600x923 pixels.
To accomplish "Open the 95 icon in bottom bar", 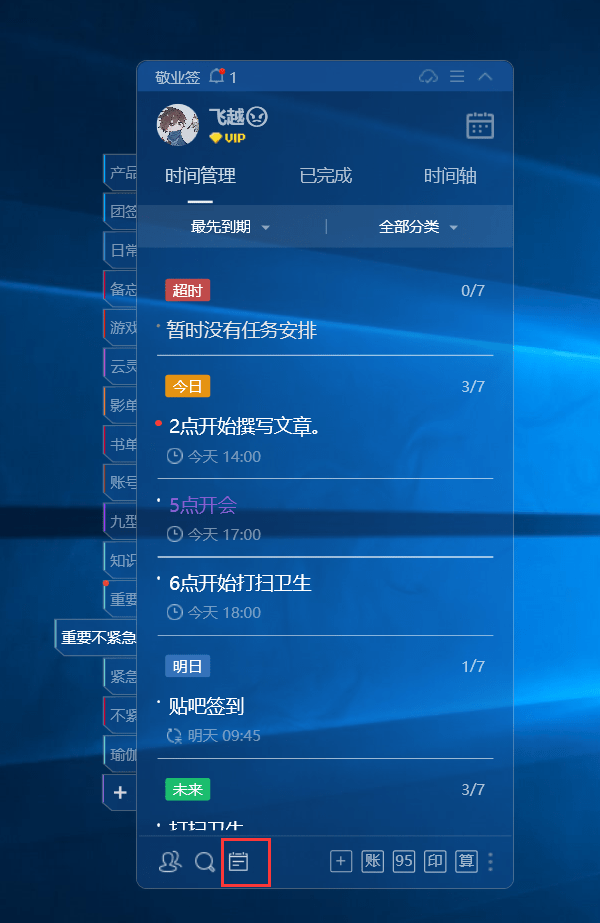I will click(403, 861).
